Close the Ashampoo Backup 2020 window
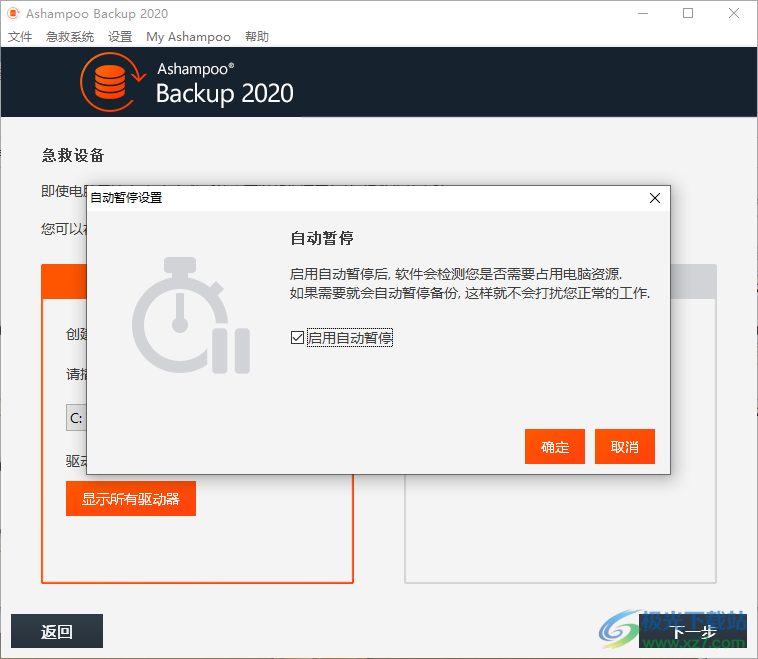This screenshot has height=659, width=758. pyautogui.click(x=734, y=14)
